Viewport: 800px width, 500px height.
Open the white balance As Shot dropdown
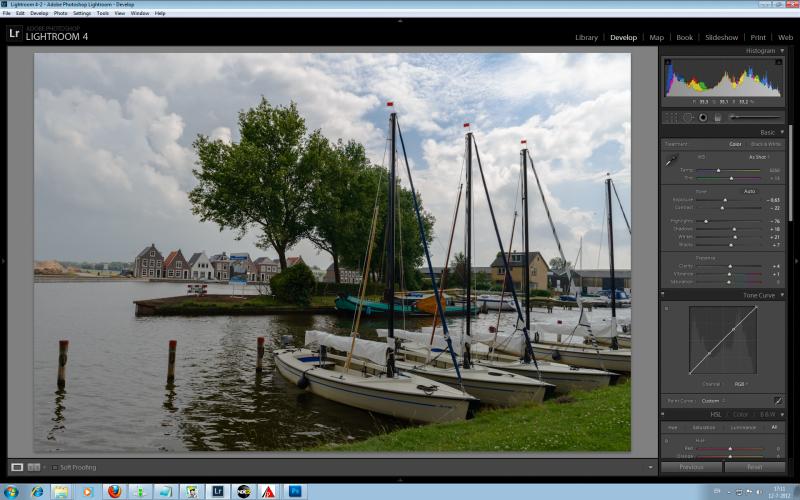pos(759,157)
